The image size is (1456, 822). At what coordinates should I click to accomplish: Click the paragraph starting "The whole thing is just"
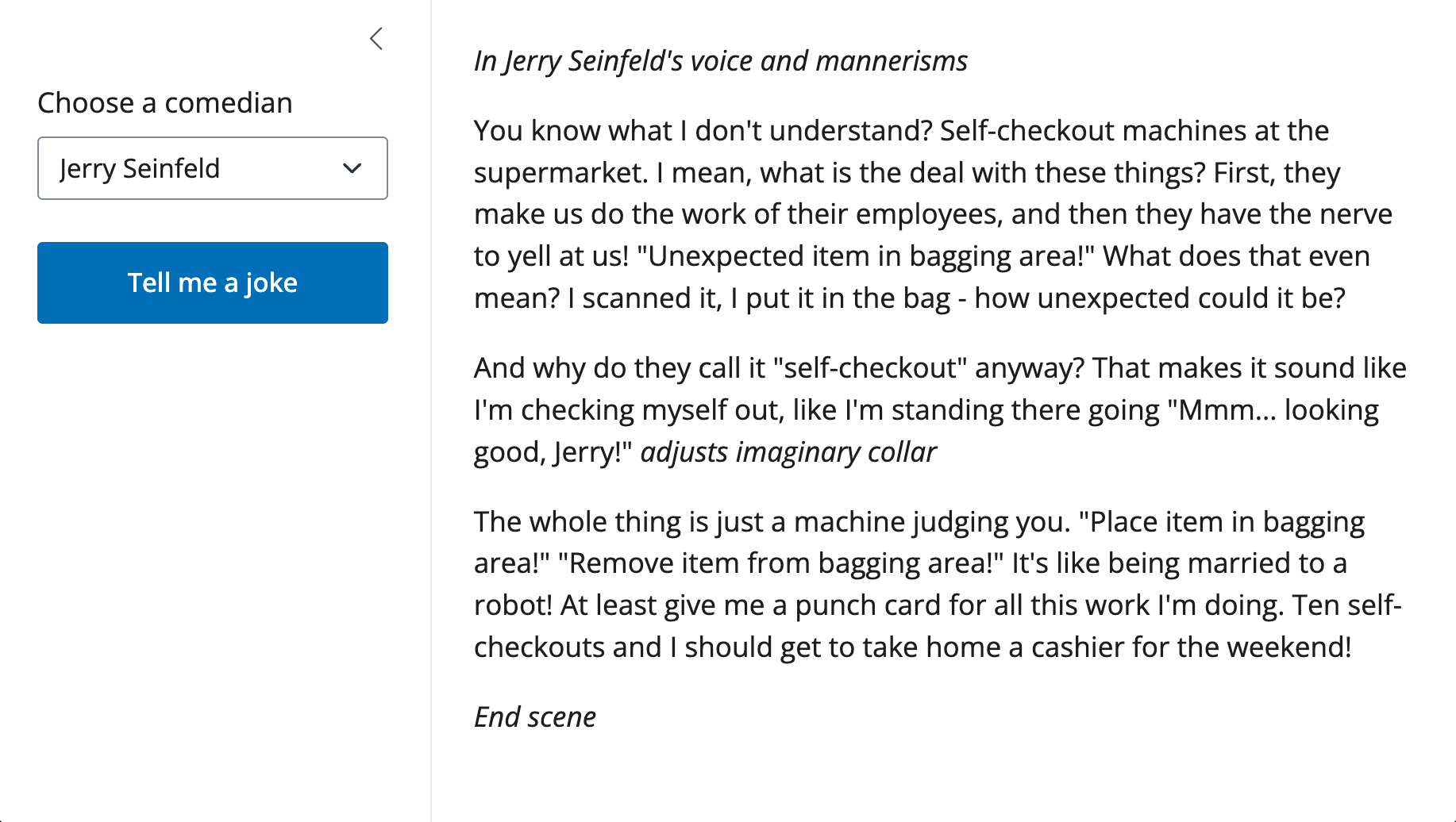938,585
